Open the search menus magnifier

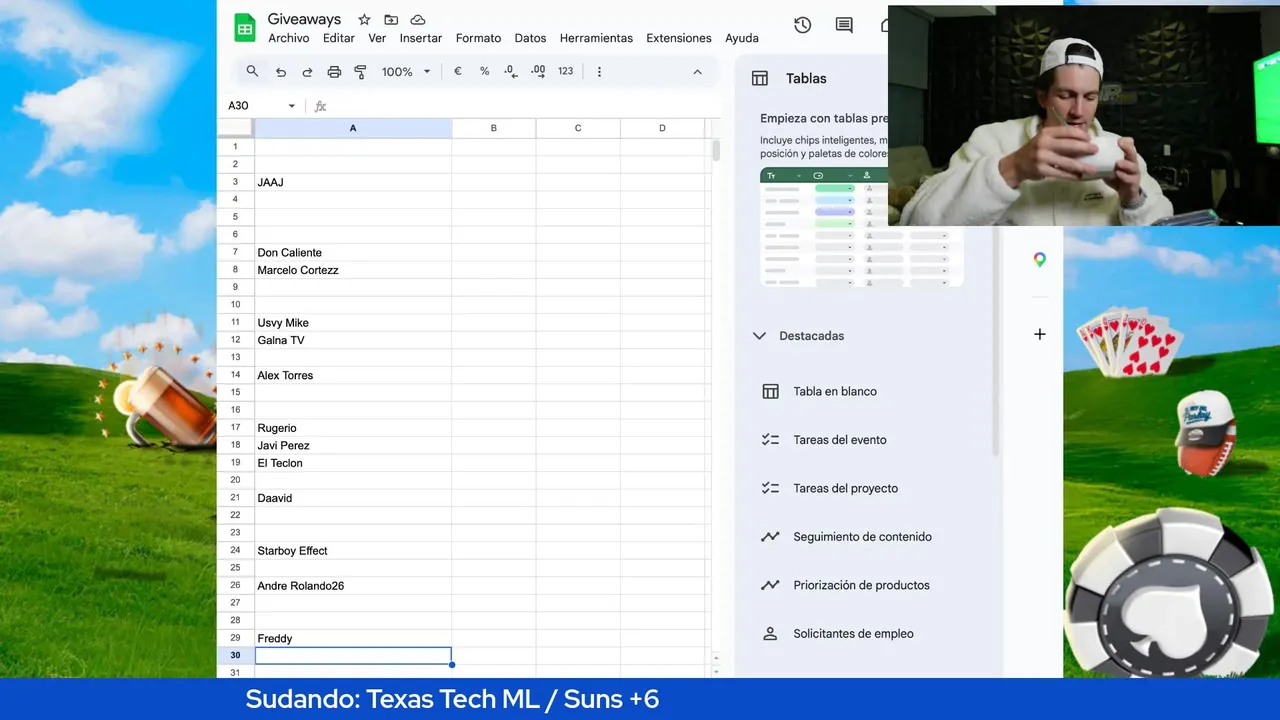(x=252, y=71)
